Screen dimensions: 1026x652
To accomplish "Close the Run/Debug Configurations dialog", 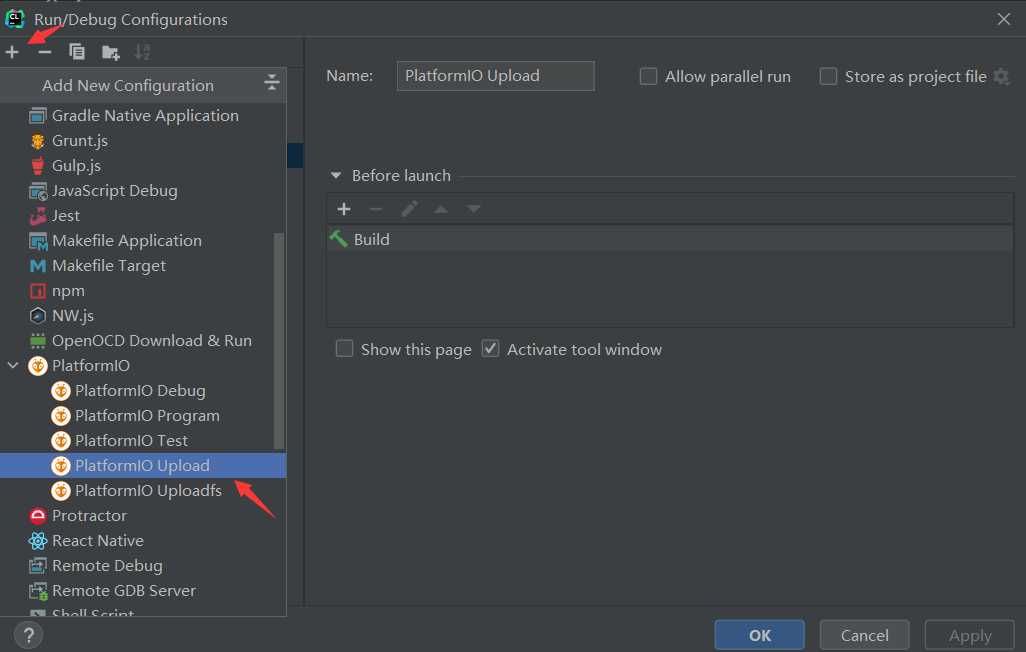I will (x=1004, y=19).
